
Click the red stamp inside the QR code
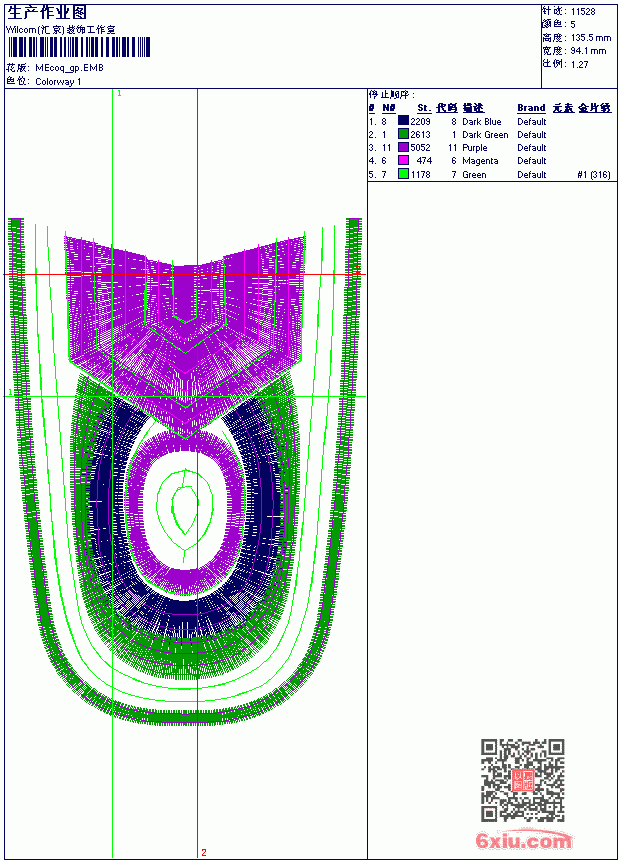point(523,780)
